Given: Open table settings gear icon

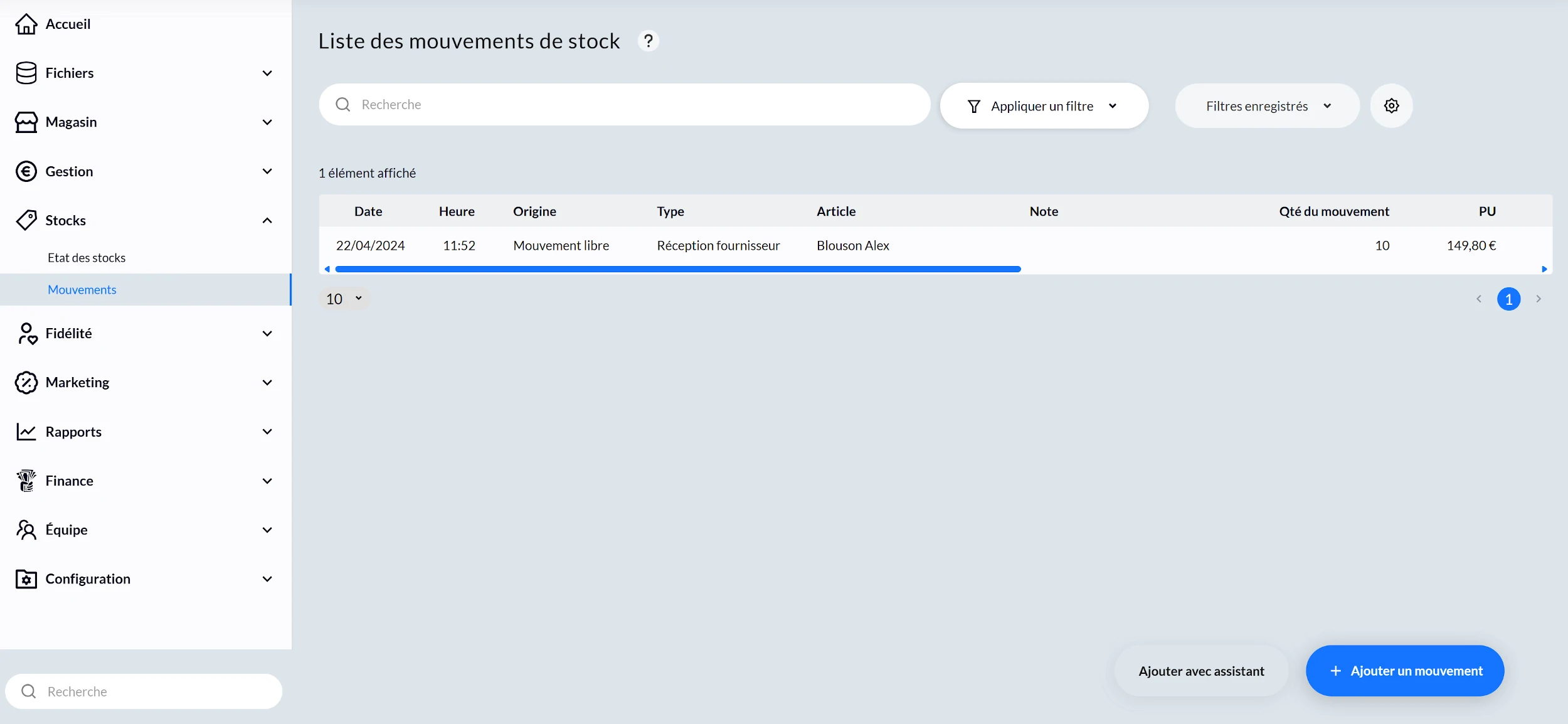Looking at the screenshot, I should pos(1392,105).
